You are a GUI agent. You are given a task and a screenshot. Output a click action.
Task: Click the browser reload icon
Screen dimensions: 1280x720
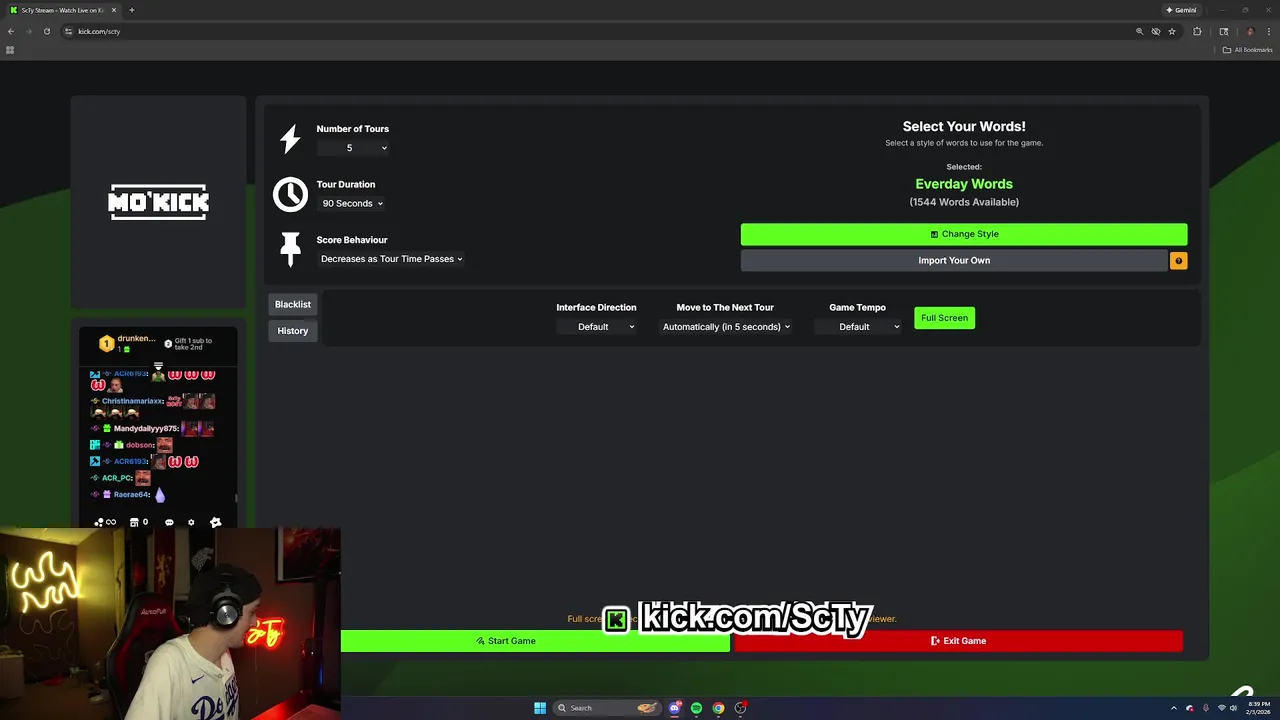tap(46, 31)
